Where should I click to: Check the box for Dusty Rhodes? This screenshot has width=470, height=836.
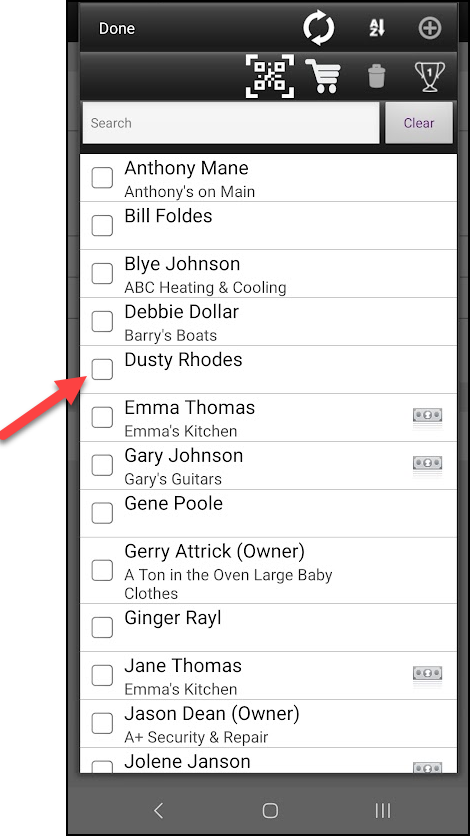click(102, 369)
